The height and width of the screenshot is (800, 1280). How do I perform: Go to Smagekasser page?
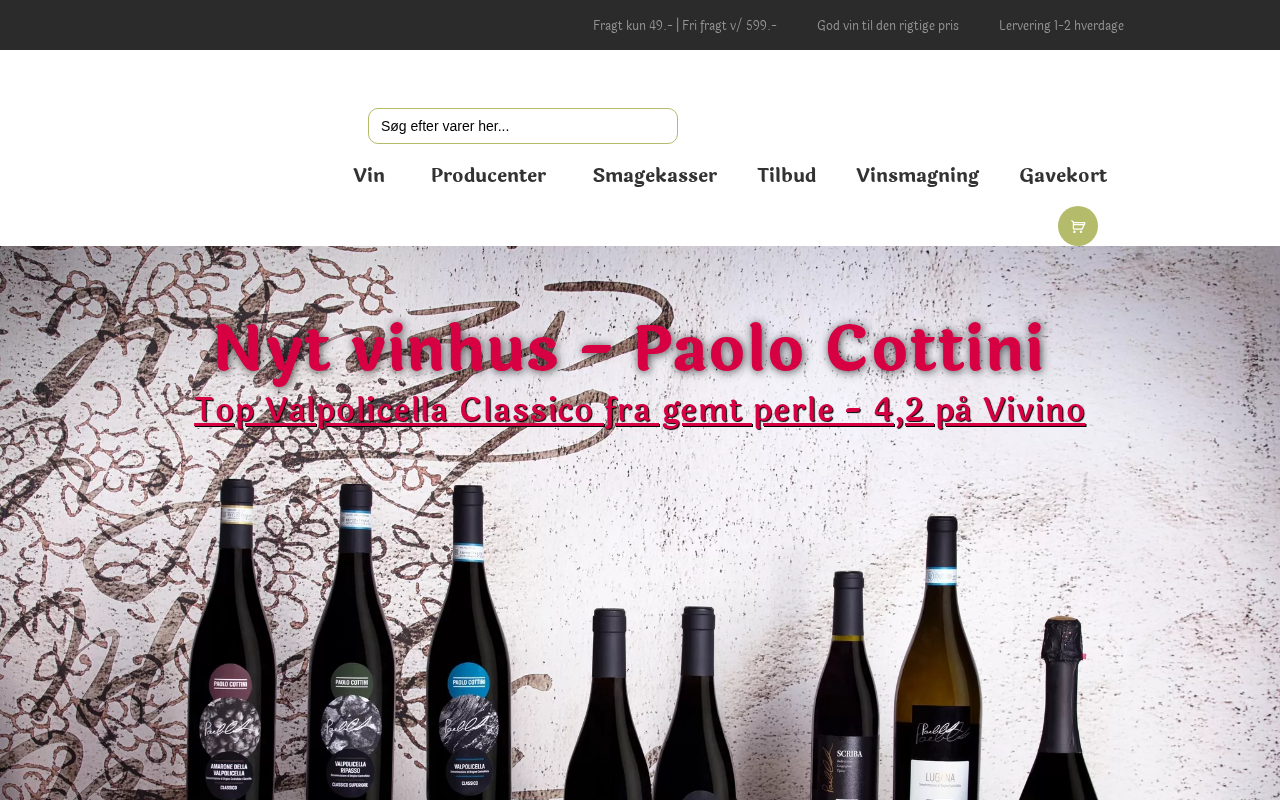654,175
